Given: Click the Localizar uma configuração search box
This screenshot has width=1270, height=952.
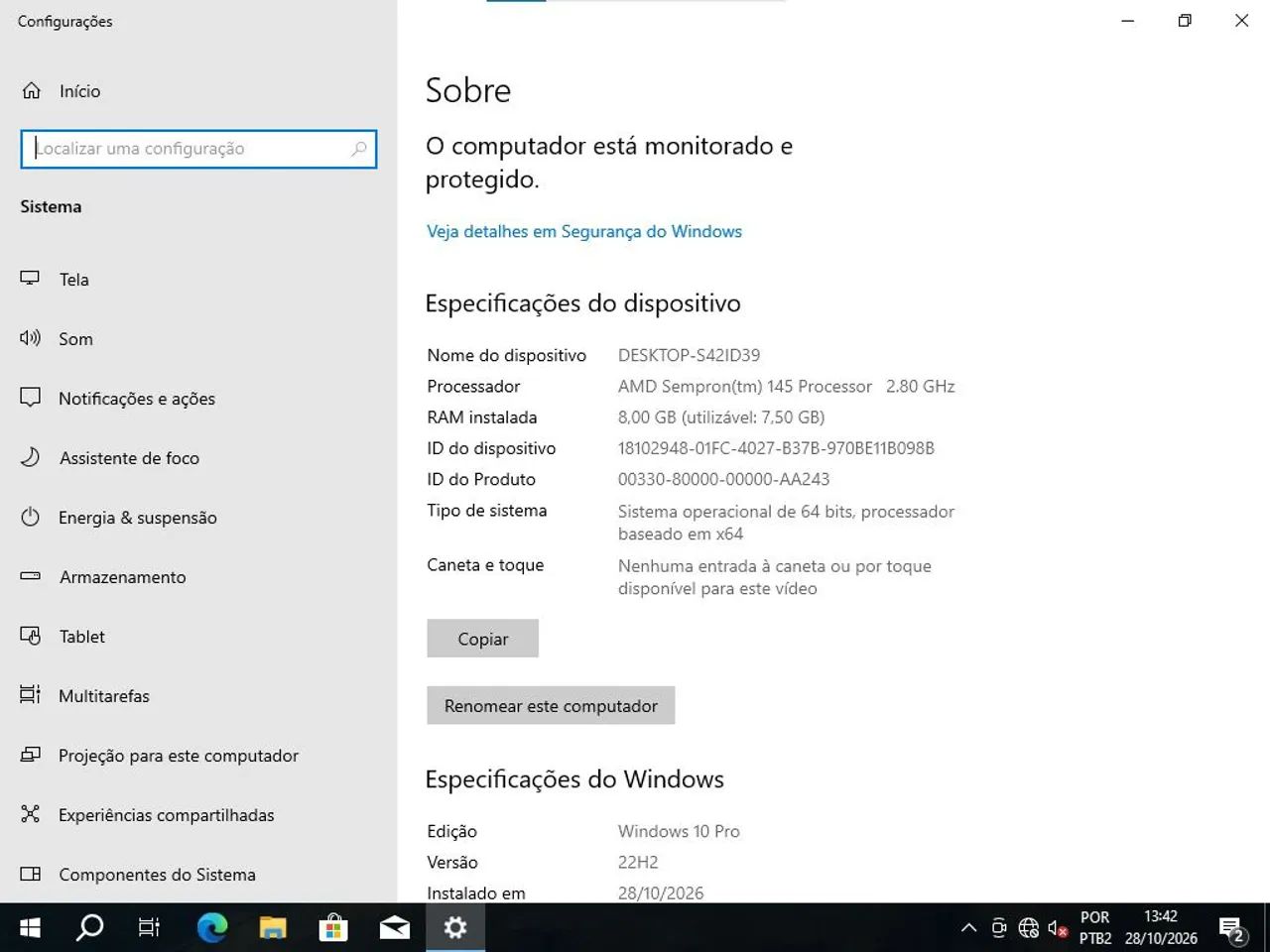Looking at the screenshot, I should (198, 149).
